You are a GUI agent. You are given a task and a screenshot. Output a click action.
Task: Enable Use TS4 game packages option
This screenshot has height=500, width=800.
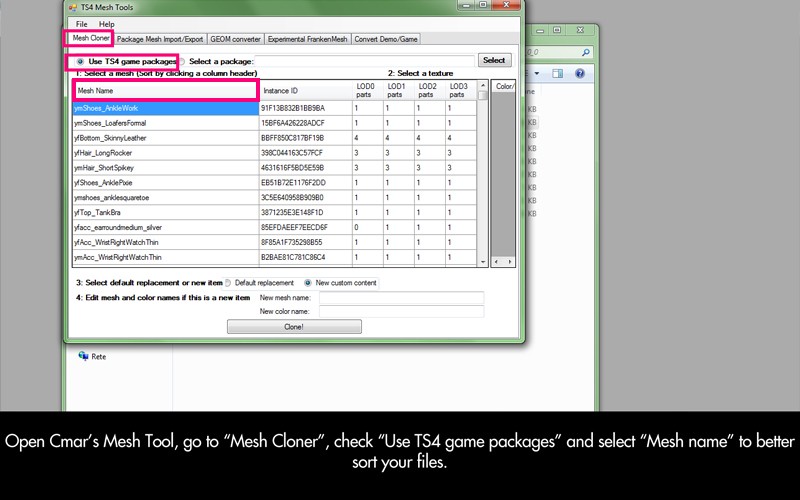pyautogui.click(x=80, y=61)
